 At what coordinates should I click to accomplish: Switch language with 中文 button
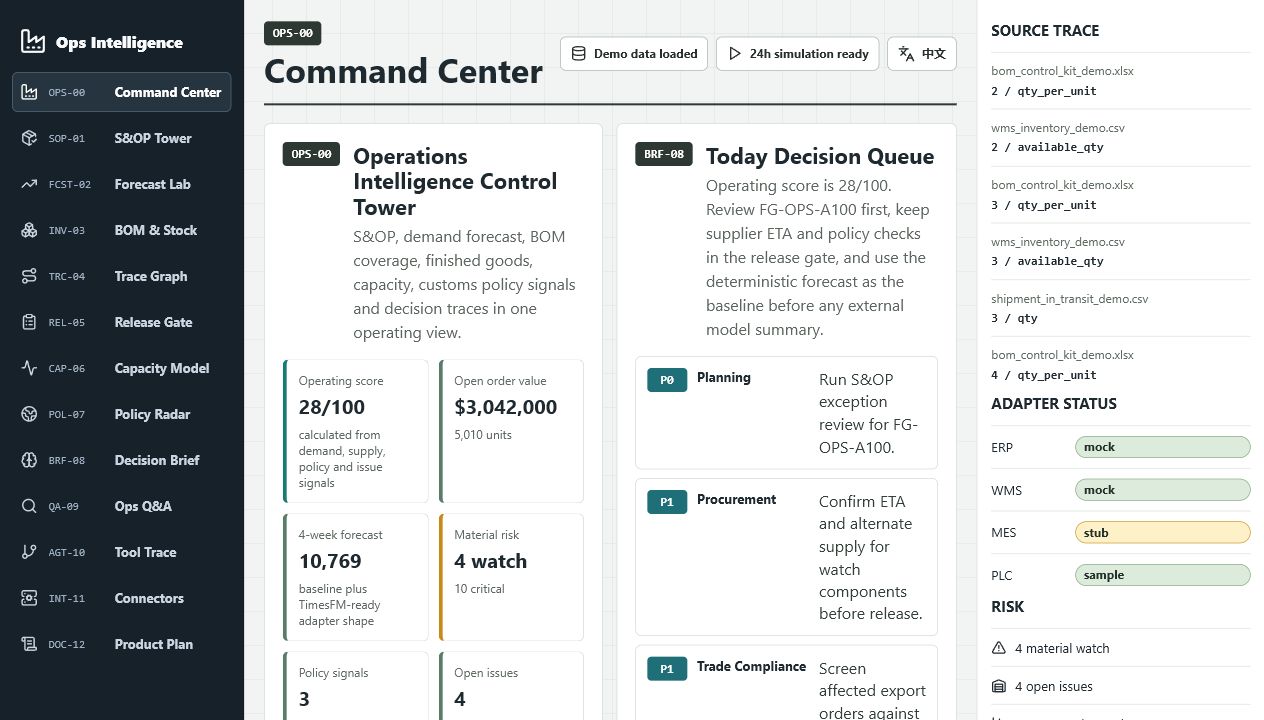click(922, 54)
